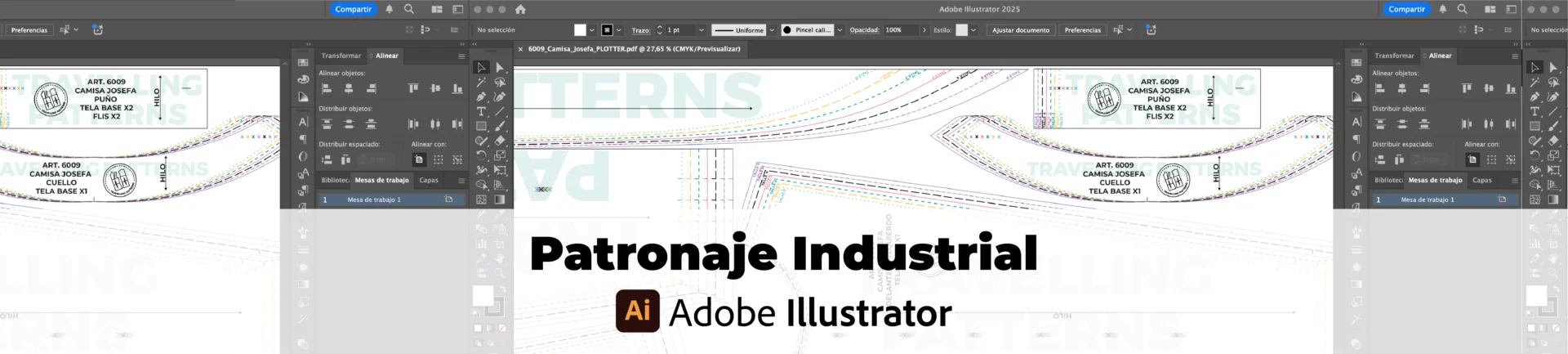Viewport: 1568px width, 354px height.
Task: Select the Type tool below the Home icon
Action: (x=481, y=112)
